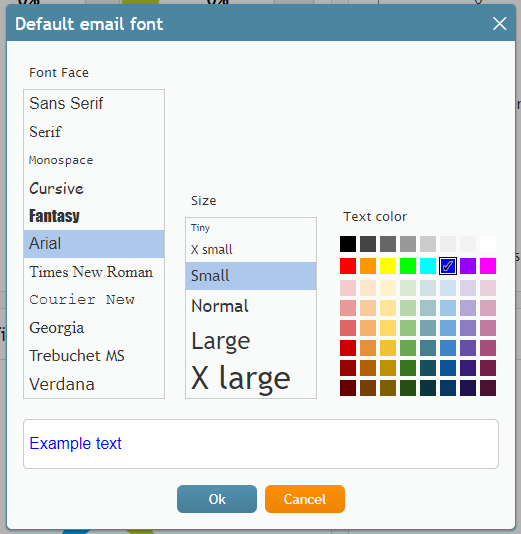521x534 pixels.
Task: Select Sans Serif font face
Action: [94, 104]
